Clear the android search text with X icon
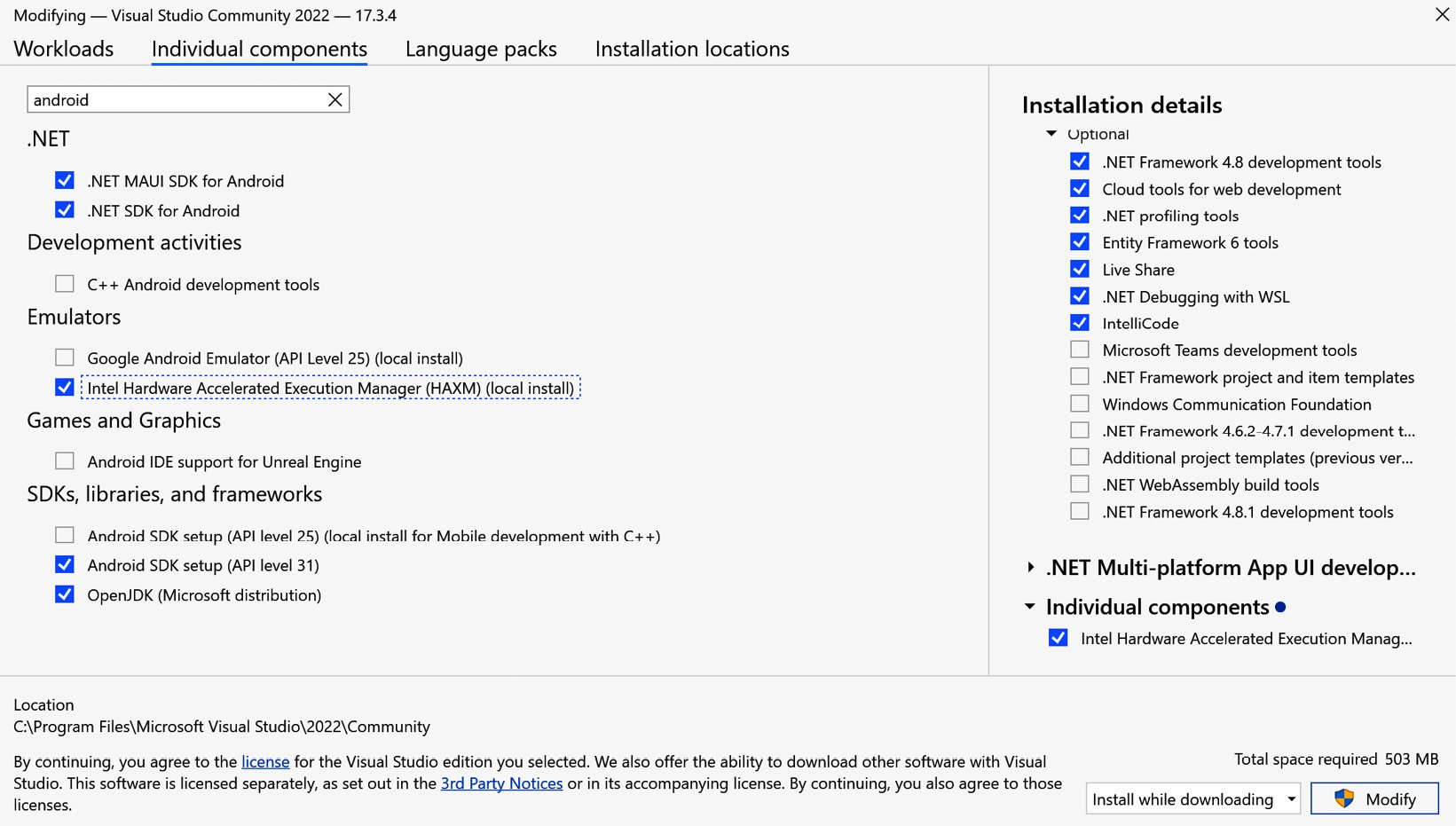 [x=334, y=99]
